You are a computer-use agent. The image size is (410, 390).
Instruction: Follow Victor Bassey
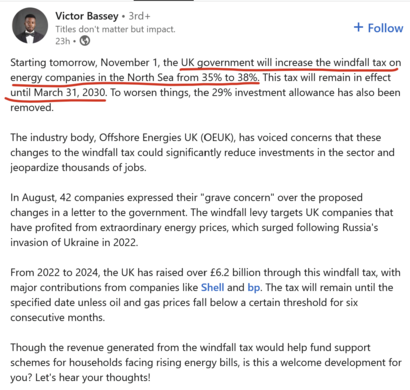378,28
